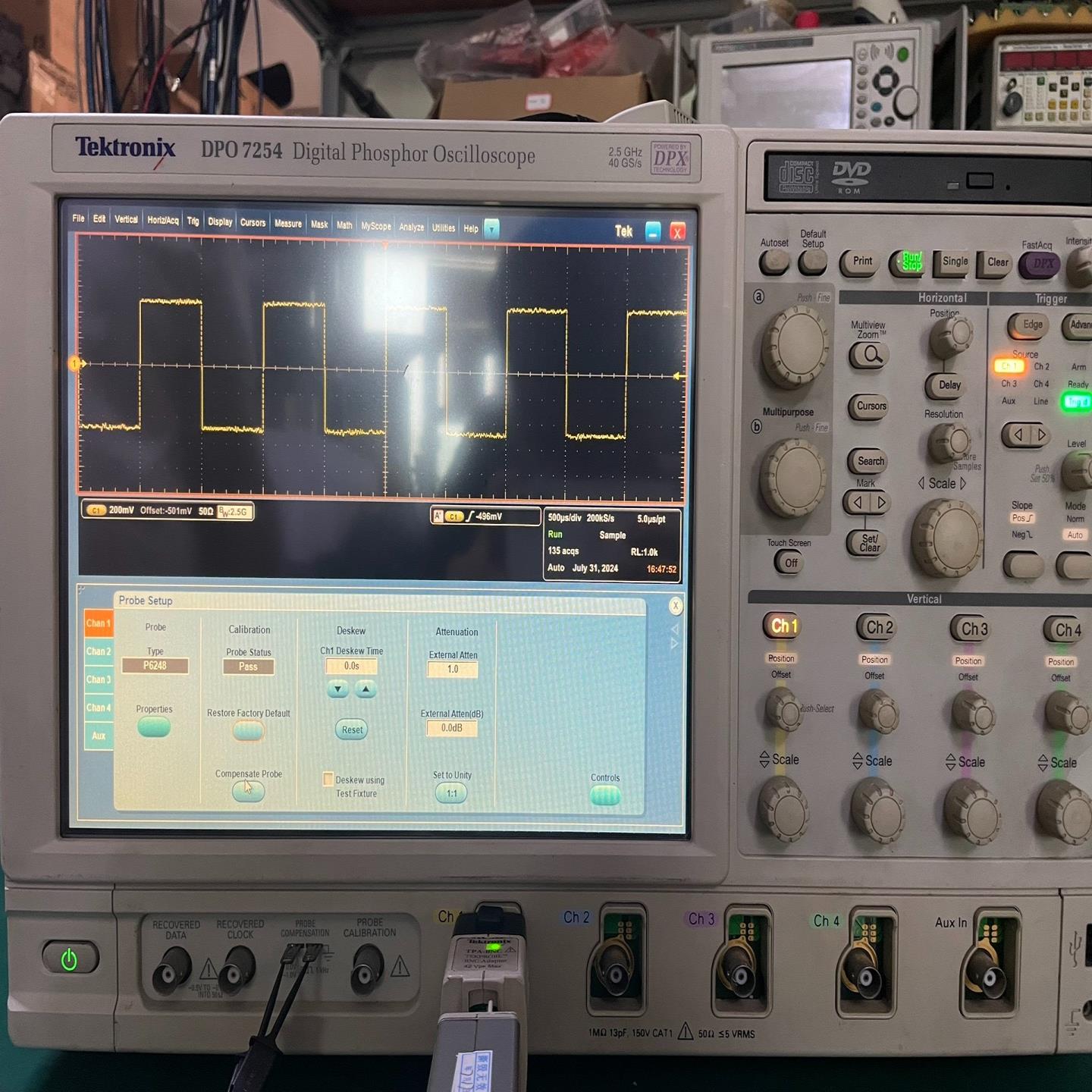Click the front-panel Search button
The width and height of the screenshot is (1092, 1092).
pyautogui.click(x=869, y=461)
